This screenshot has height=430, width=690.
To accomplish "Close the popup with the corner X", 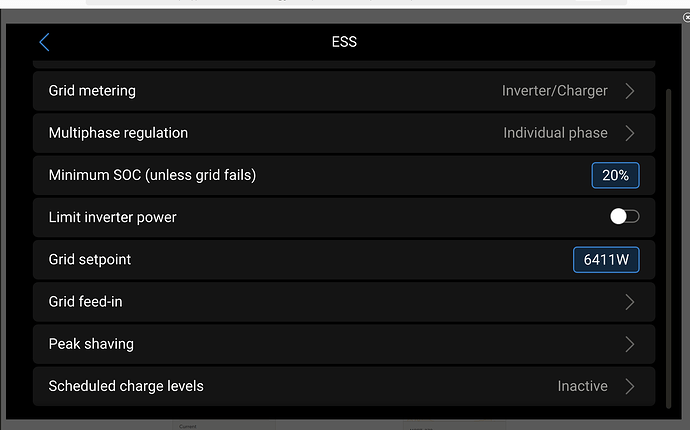I will coord(686,18).
